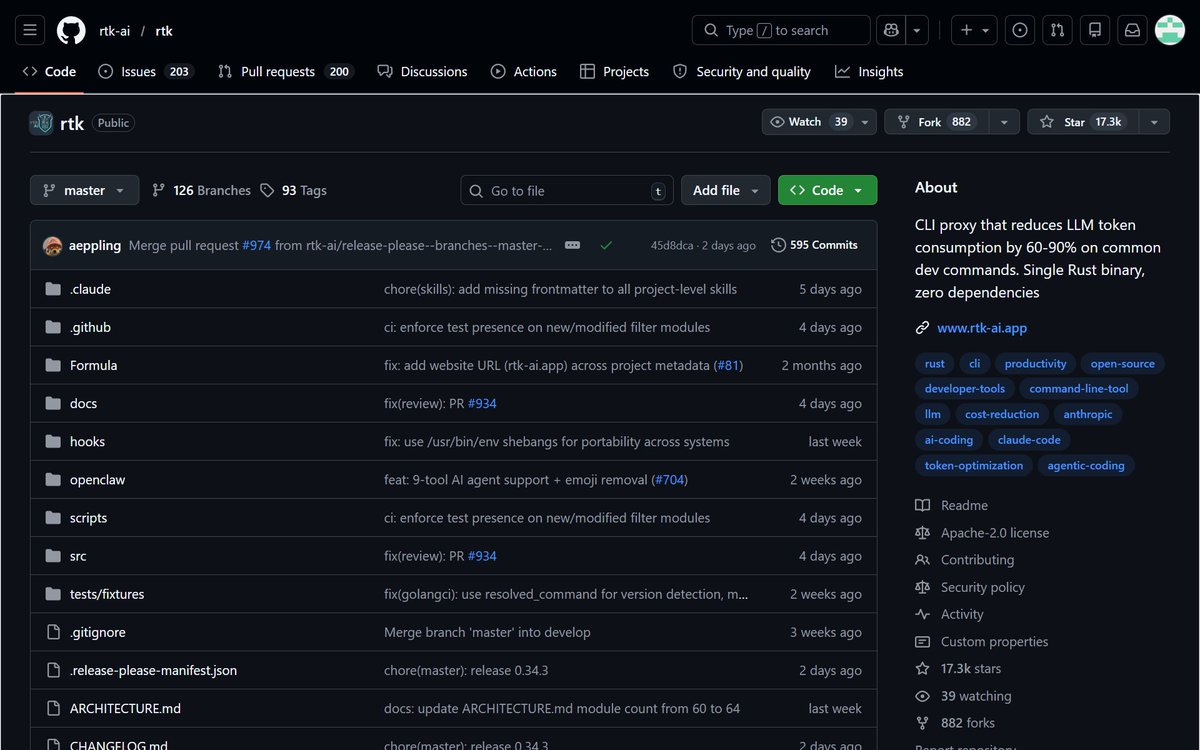Open .release-please-manifest.json file
Image resolution: width=1200 pixels, height=750 pixels.
tap(153, 670)
